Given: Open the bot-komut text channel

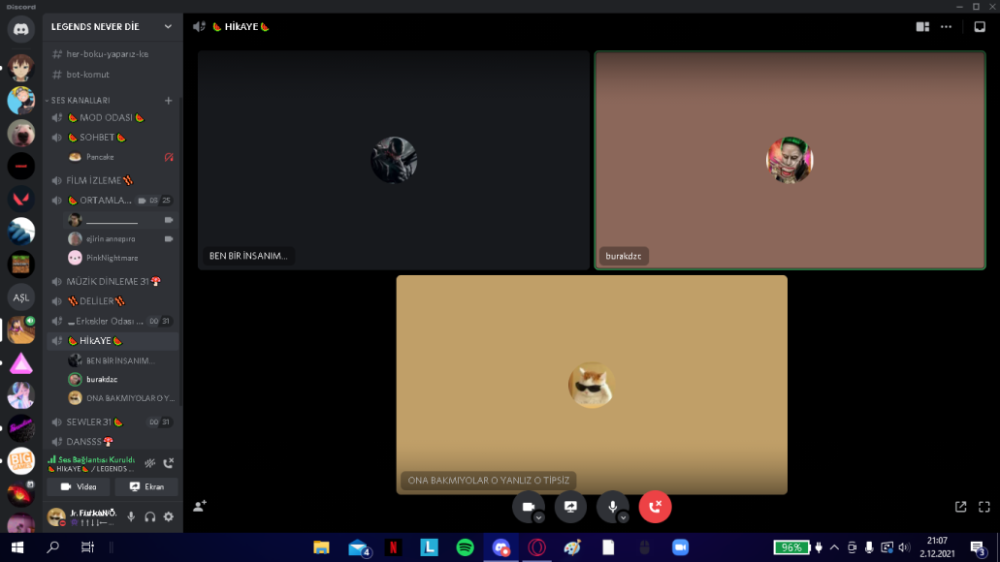Looking at the screenshot, I should (x=88, y=75).
